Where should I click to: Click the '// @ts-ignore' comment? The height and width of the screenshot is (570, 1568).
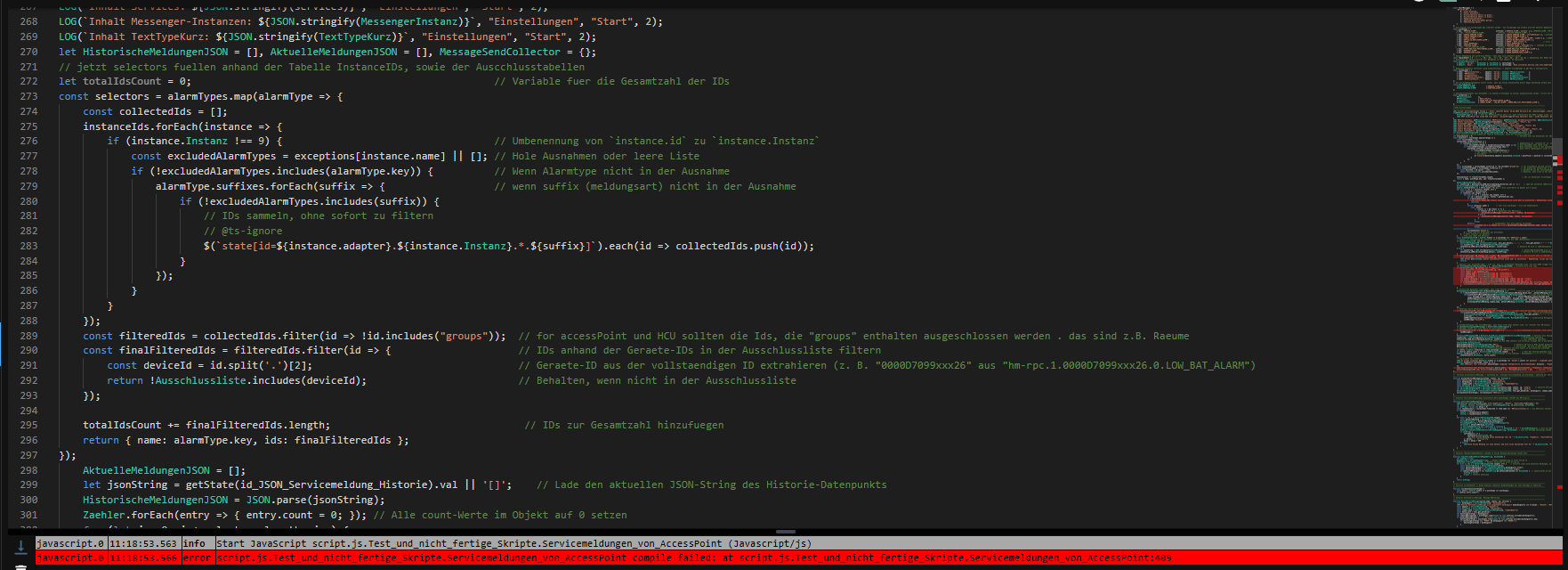coord(243,231)
